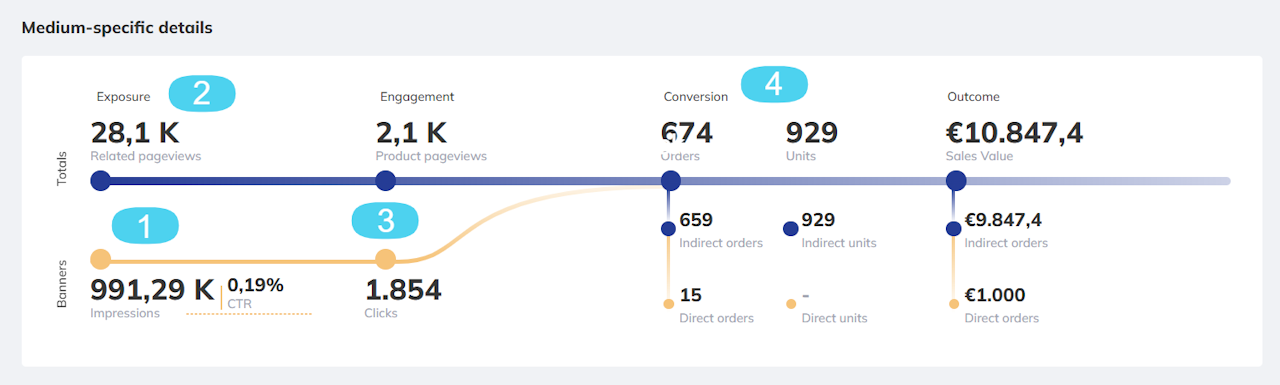Image resolution: width=1280 pixels, height=385 pixels.
Task: Click the 0,19% CTR value
Action: coord(255,285)
